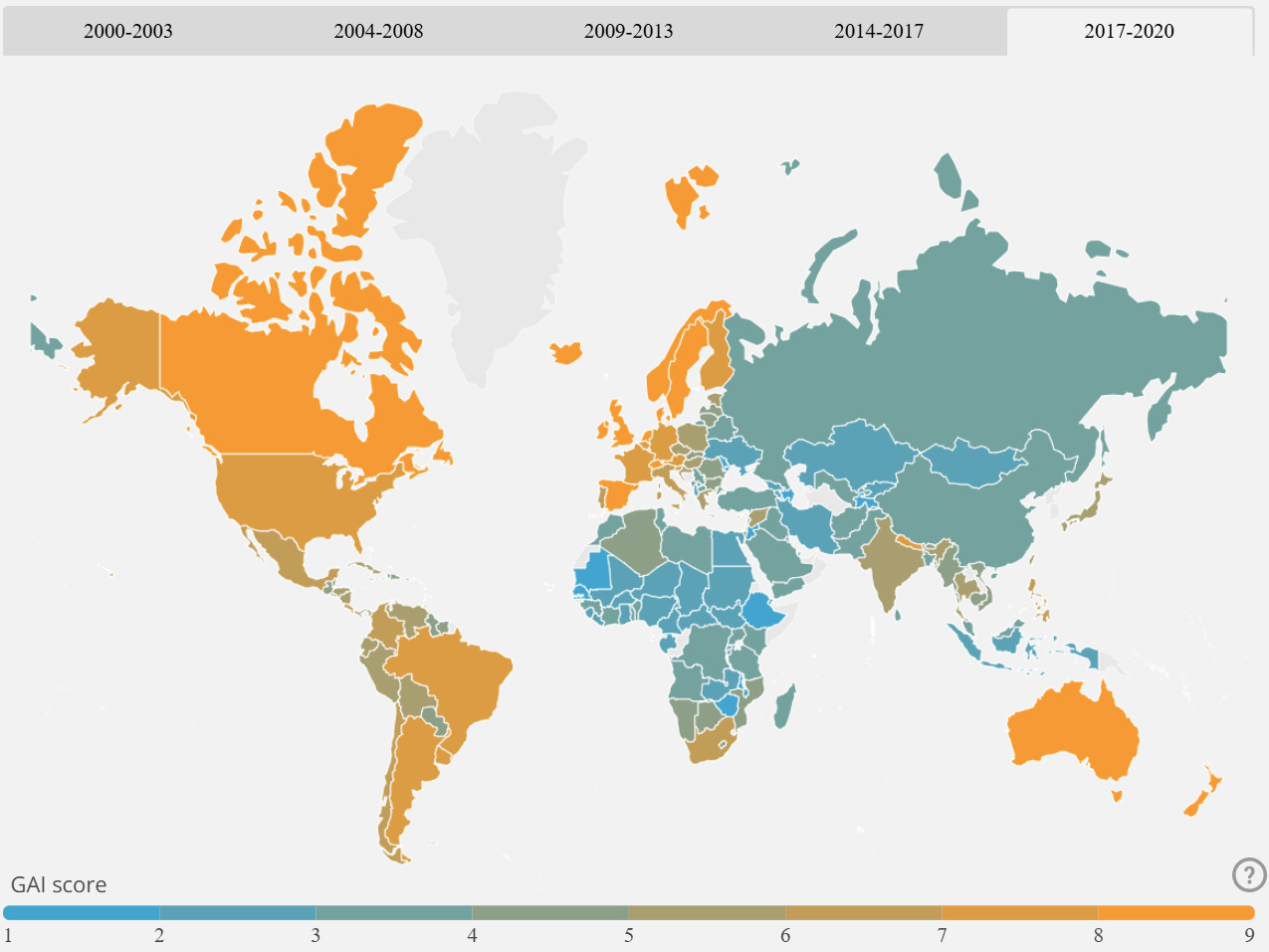The width and height of the screenshot is (1269, 952).
Task: Click the legend segment between 4 and 5
Action: tap(550, 912)
